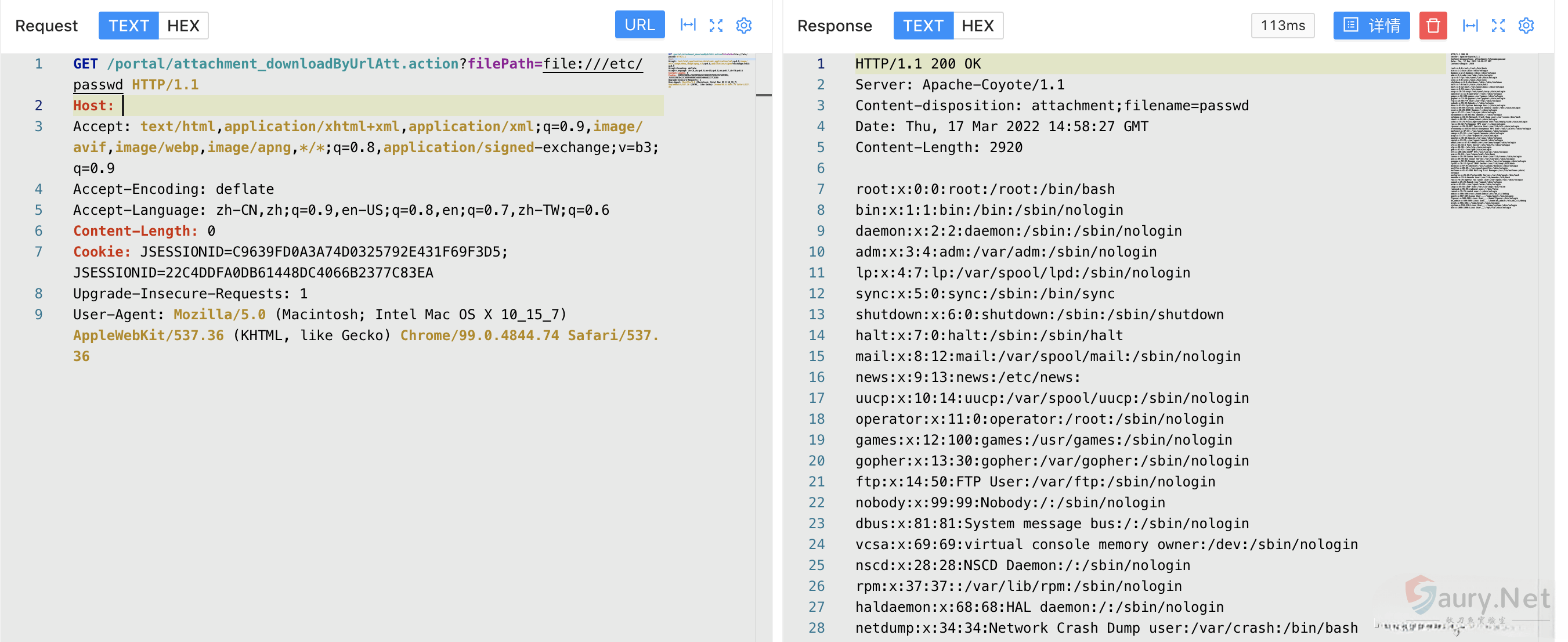Switch the Request view to TEXT
The height and width of the screenshot is (642, 1568).
coord(128,26)
